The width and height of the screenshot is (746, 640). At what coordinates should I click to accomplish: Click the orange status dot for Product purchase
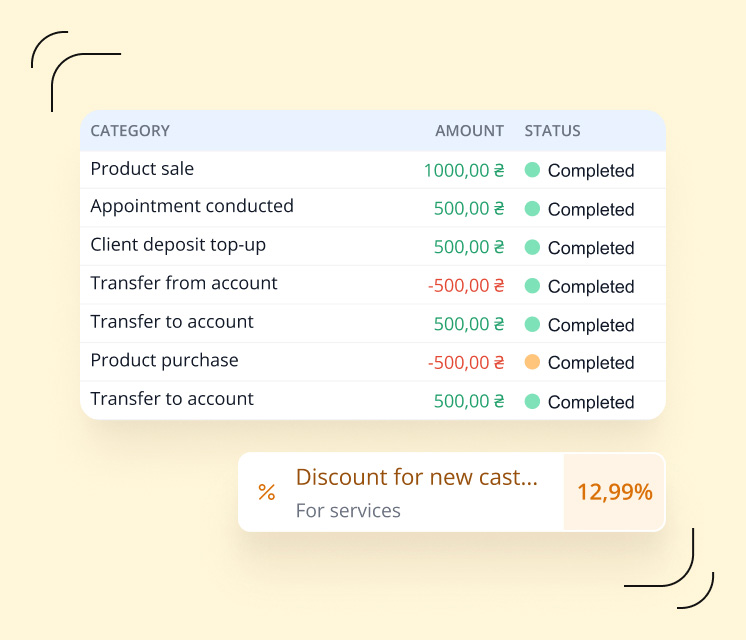pos(532,362)
